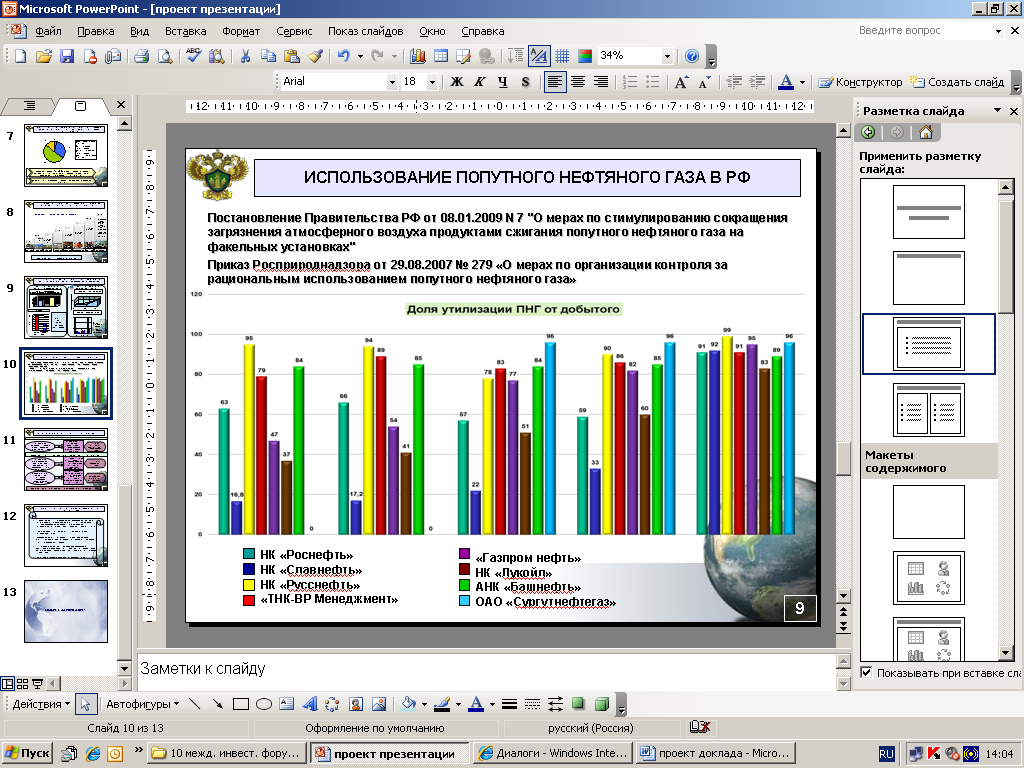This screenshot has width=1024, height=768.
Task: Click the Пуск start button
Action: (x=27, y=753)
